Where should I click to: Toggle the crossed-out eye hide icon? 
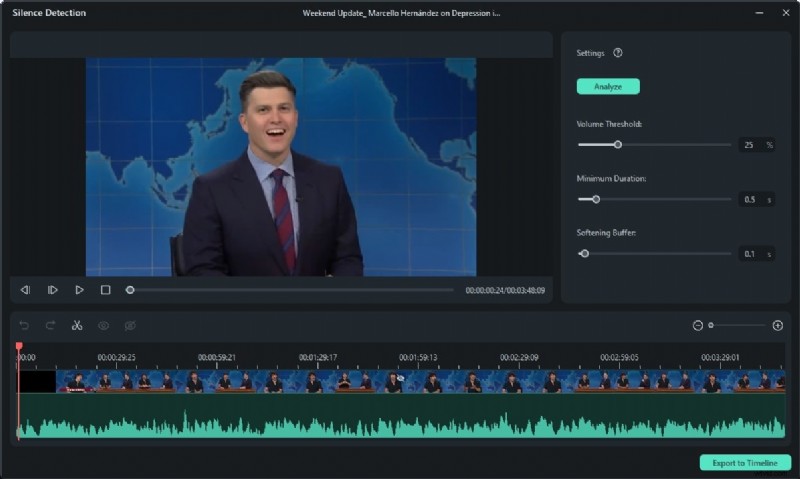click(129, 325)
